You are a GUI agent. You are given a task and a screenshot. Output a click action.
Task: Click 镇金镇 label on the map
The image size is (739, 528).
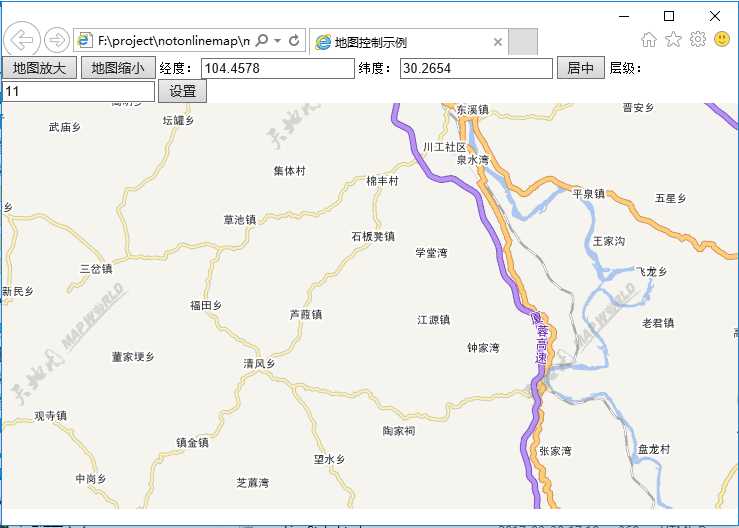(192, 443)
